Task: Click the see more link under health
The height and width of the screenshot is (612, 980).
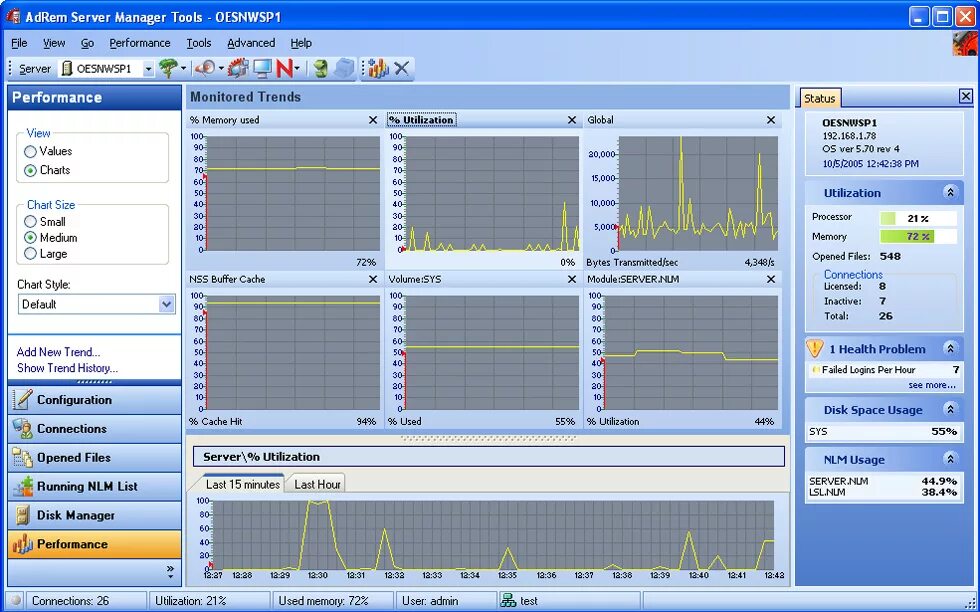Action: (x=931, y=385)
